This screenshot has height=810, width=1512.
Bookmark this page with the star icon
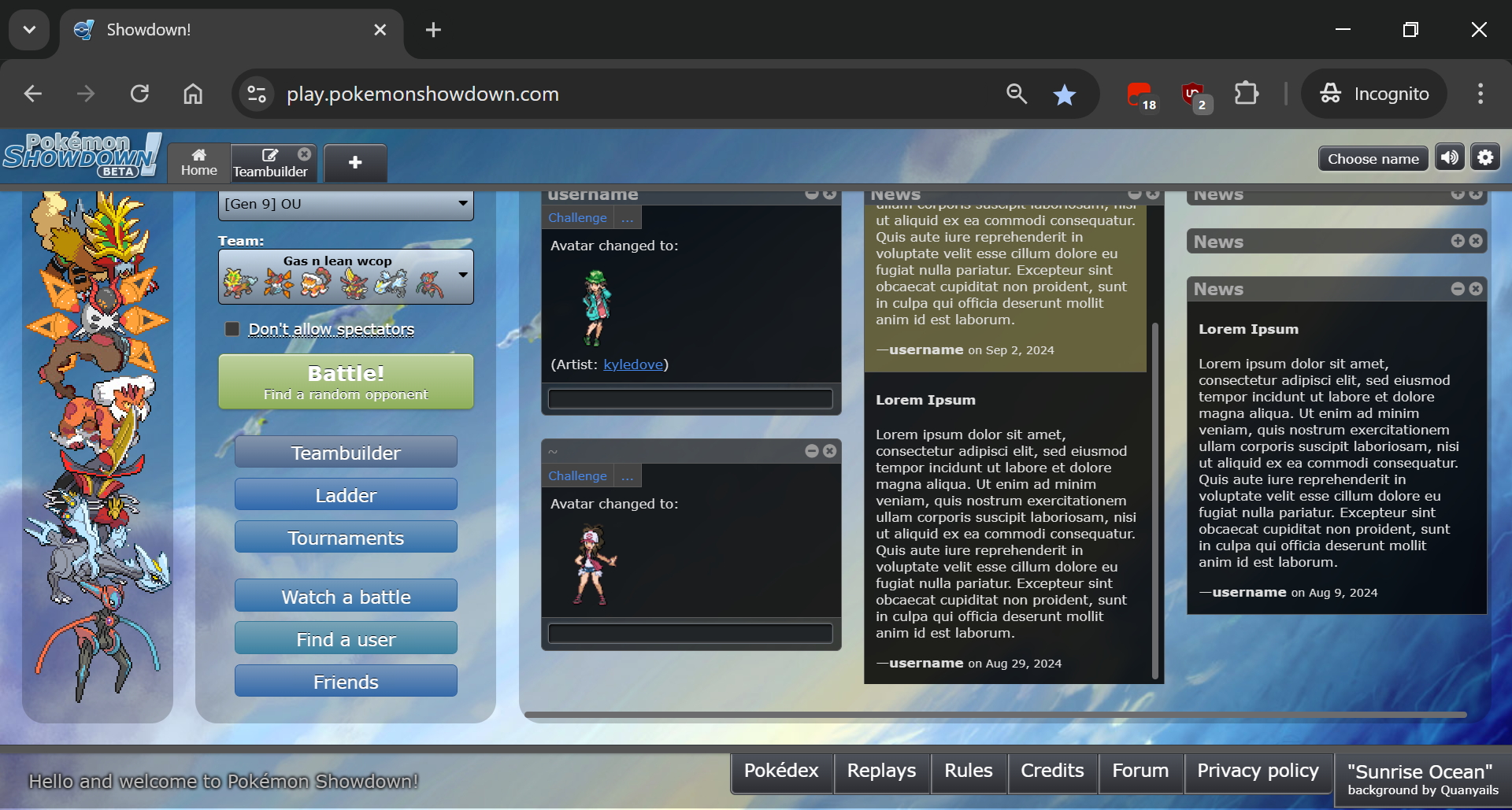point(1065,94)
